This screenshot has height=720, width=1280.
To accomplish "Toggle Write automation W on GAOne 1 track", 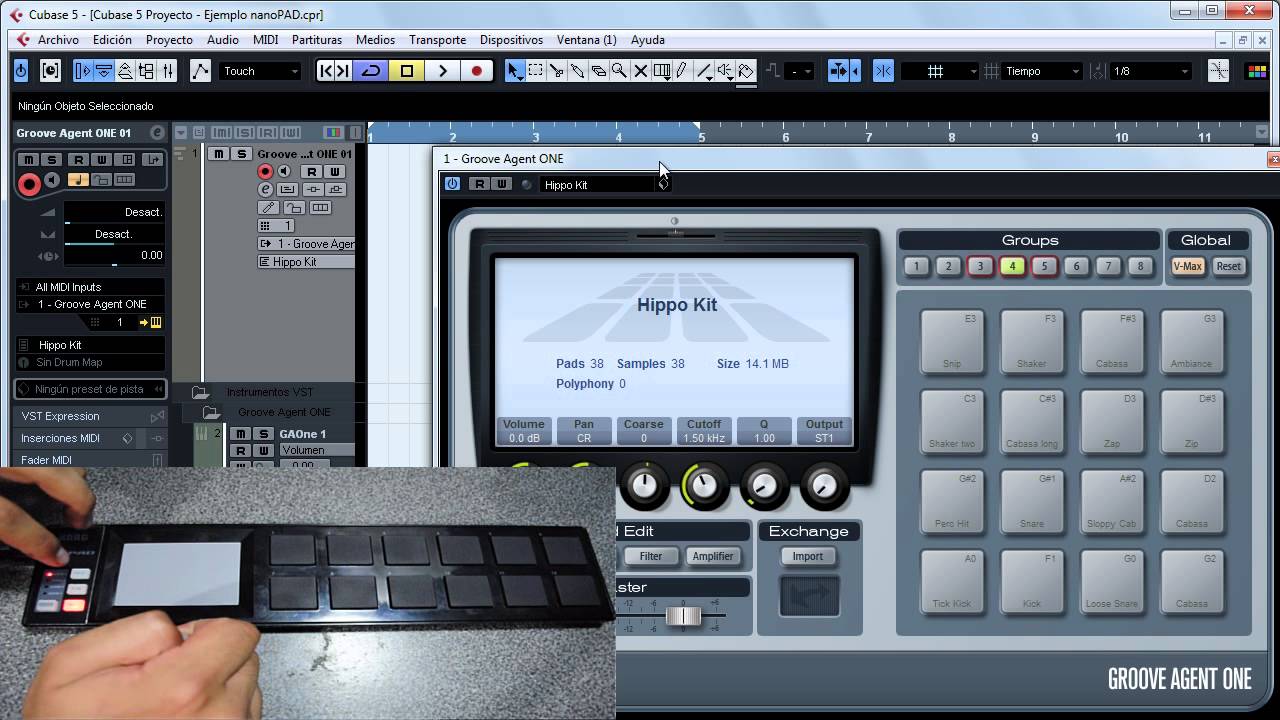I will [x=264, y=451].
